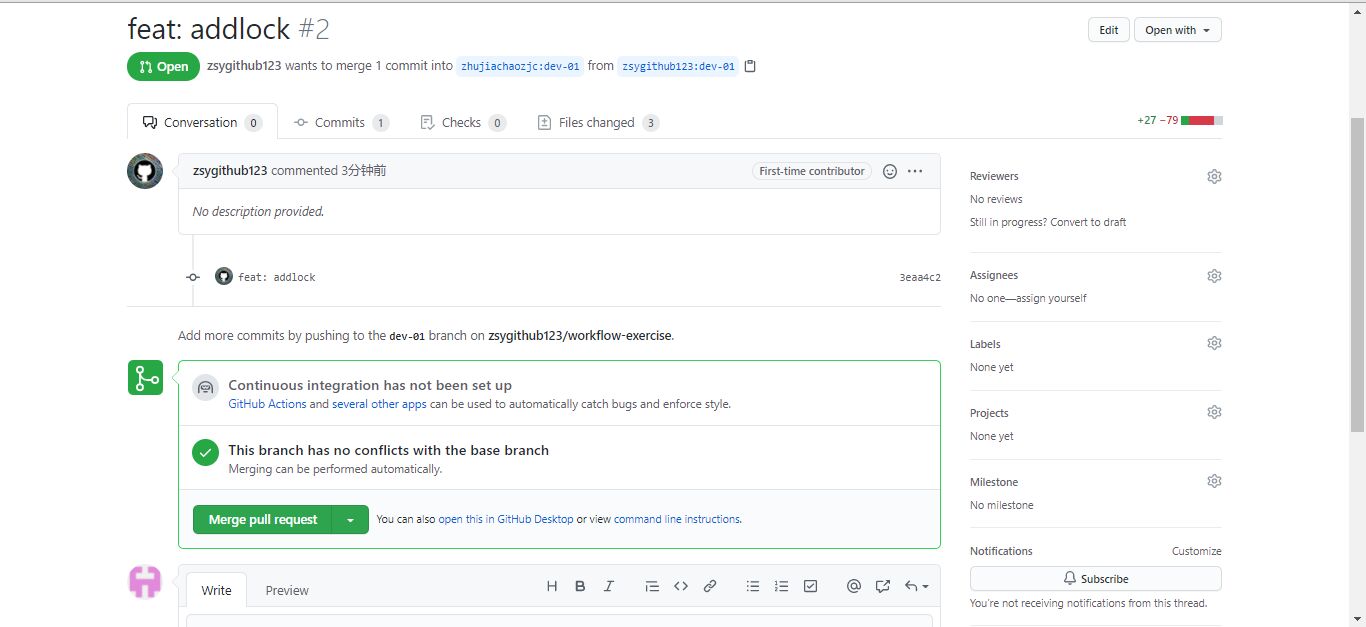Click the Edit title button
The image size is (1366, 627).
pyautogui.click(x=1109, y=30)
